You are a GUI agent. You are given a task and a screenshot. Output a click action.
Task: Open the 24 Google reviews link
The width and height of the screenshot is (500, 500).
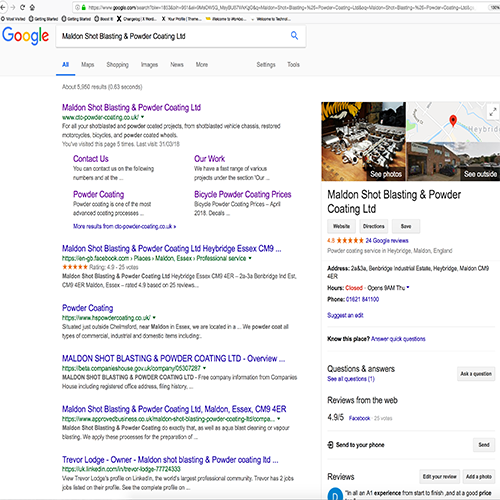point(387,241)
